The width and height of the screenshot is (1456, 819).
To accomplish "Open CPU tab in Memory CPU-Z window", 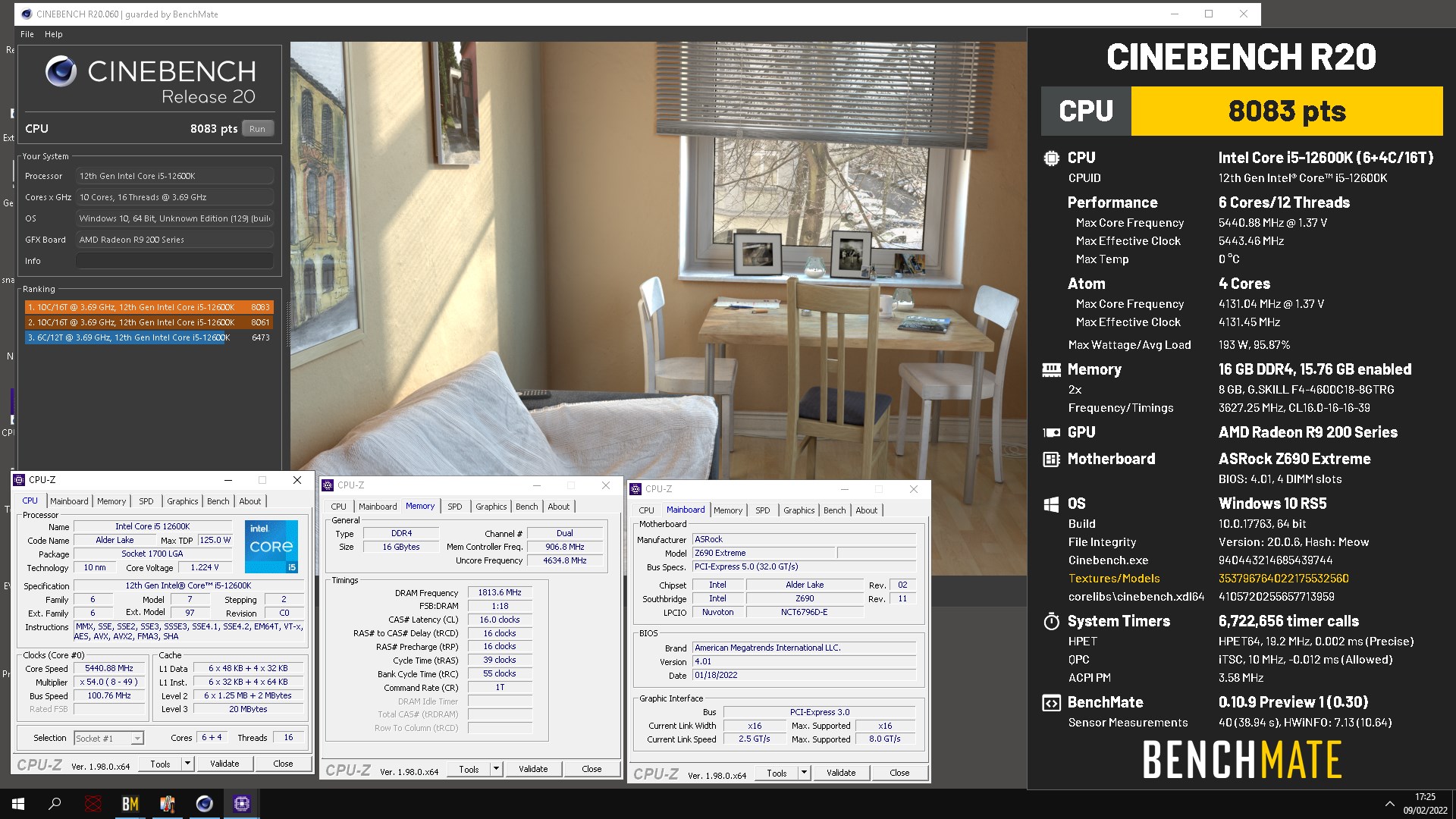I will click(x=339, y=507).
